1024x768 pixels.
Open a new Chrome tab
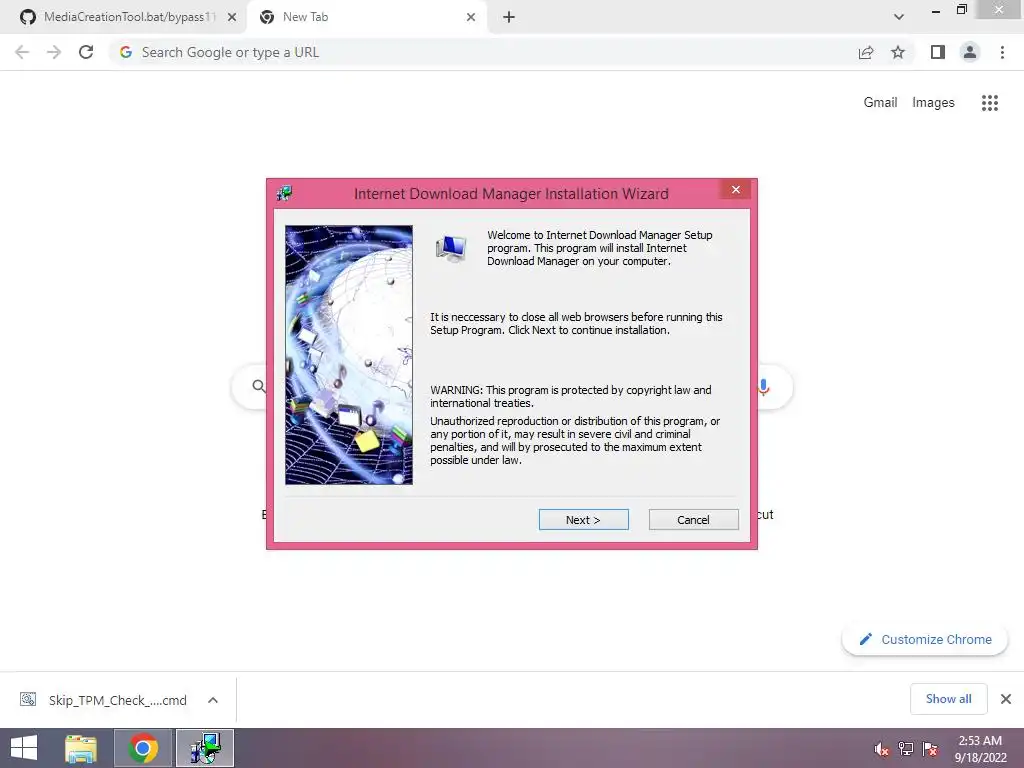click(509, 17)
